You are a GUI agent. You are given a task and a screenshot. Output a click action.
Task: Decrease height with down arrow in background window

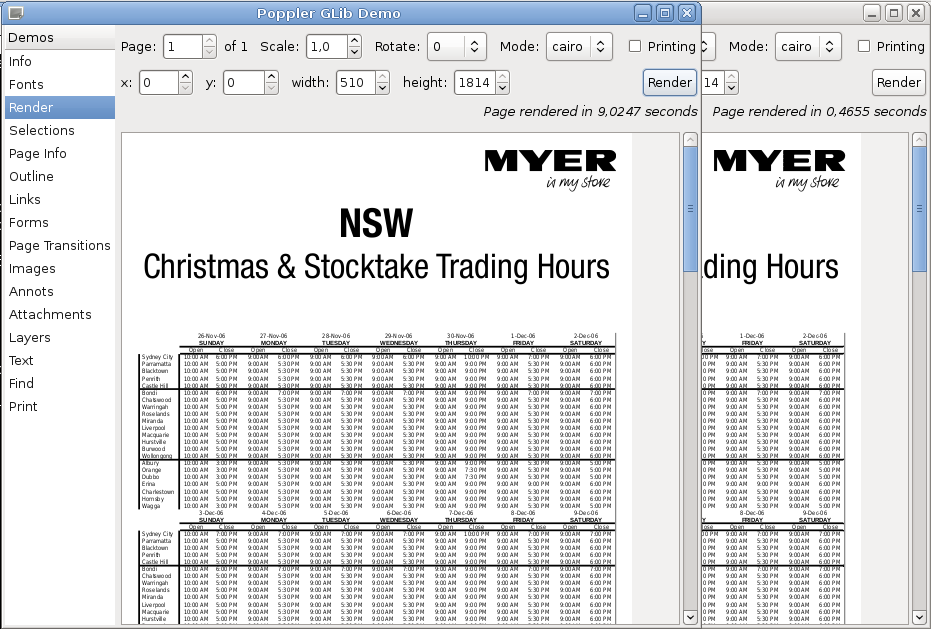732,88
